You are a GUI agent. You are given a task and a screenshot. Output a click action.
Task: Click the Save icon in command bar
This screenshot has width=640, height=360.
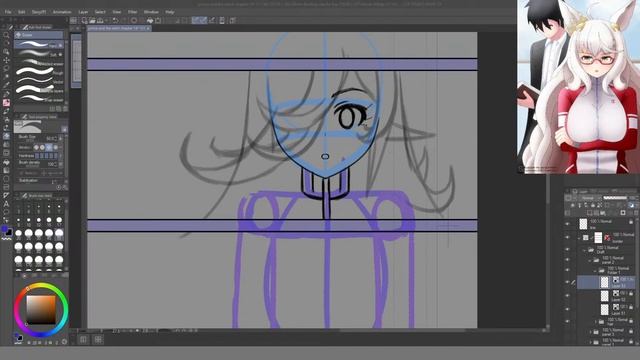pyautogui.click(x=100, y=20)
